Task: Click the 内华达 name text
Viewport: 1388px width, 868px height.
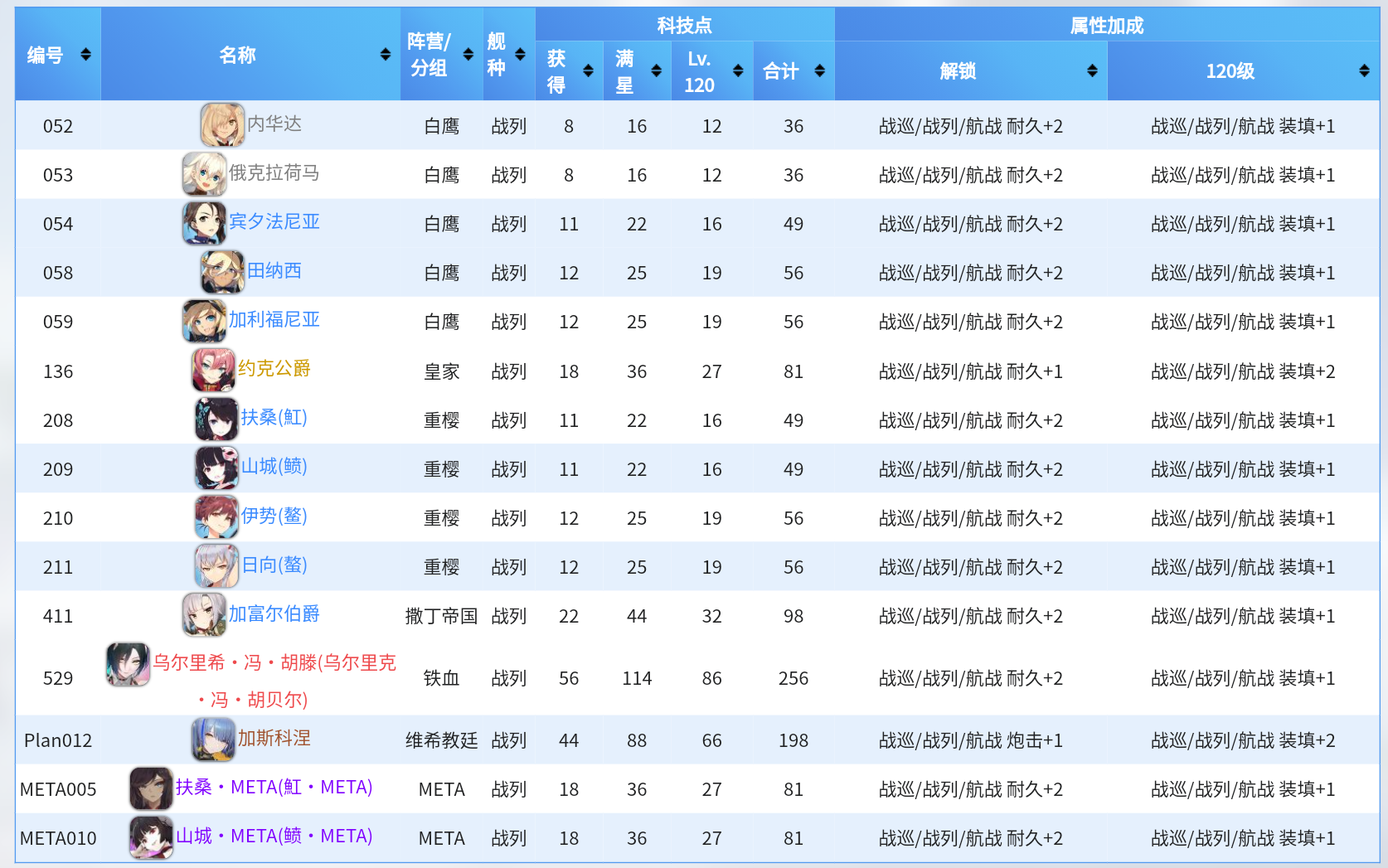Action: [x=274, y=124]
